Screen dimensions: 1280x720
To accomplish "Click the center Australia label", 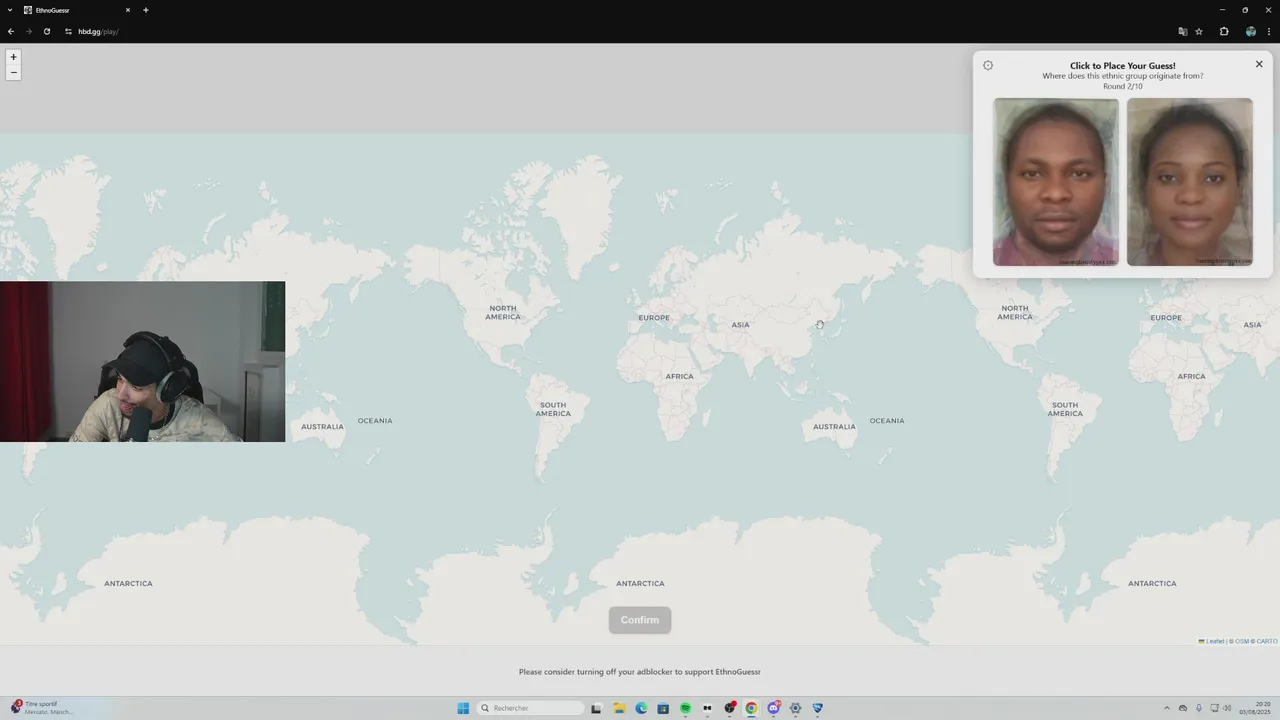I will point(834,427).
